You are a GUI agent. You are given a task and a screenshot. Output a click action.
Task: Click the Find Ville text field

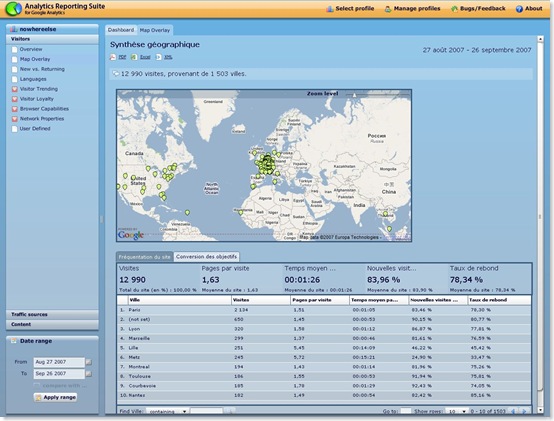pyautogui.click(x=206, y=411)
